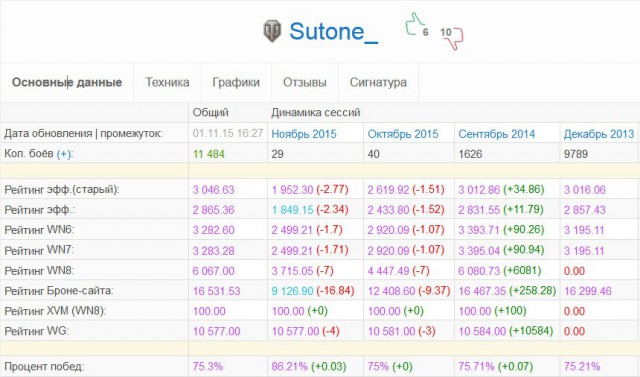Click the value 1 952.30 (-2.77)
The image size is (640, 377).
[310, 190]
